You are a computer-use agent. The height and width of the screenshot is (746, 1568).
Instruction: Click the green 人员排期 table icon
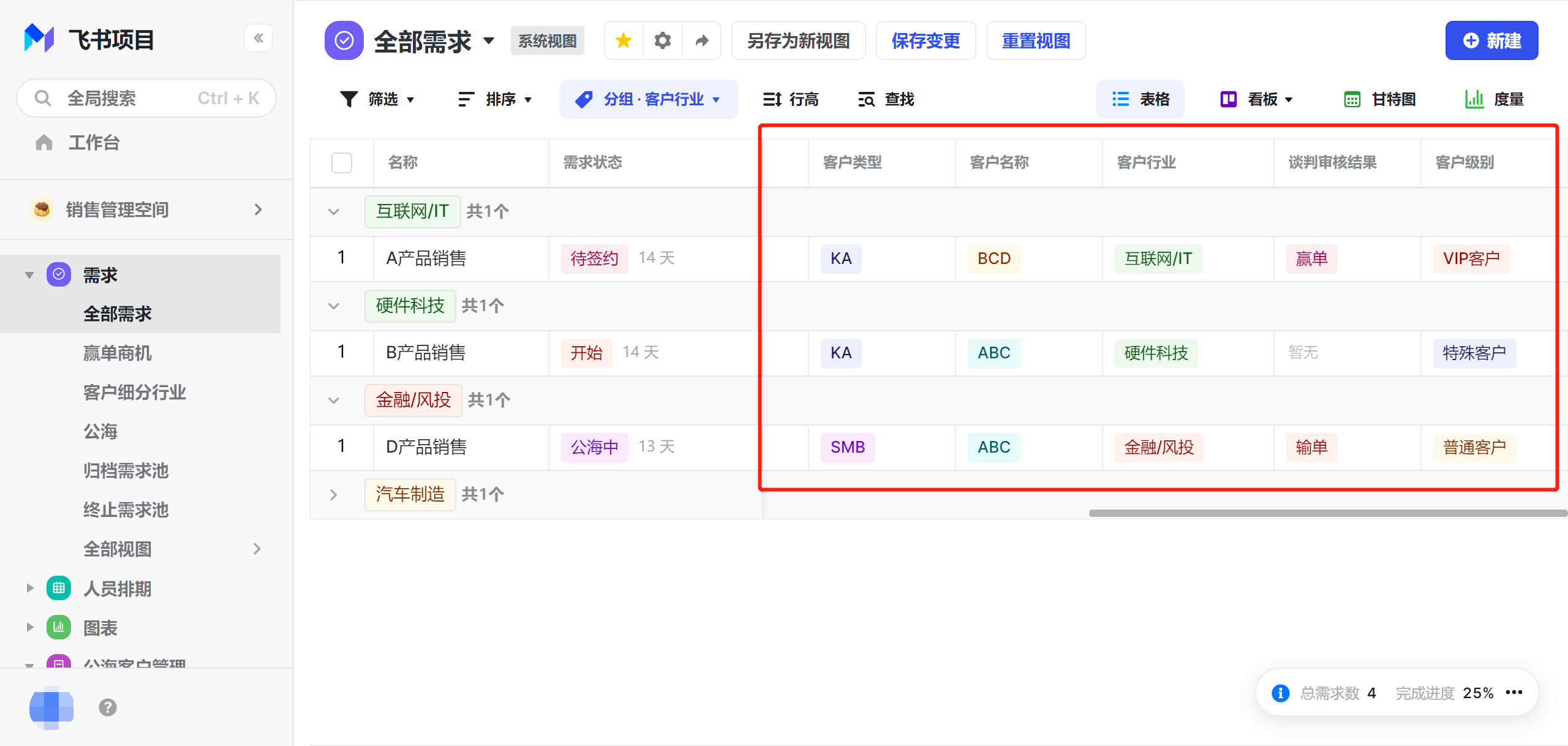point(59,588)
